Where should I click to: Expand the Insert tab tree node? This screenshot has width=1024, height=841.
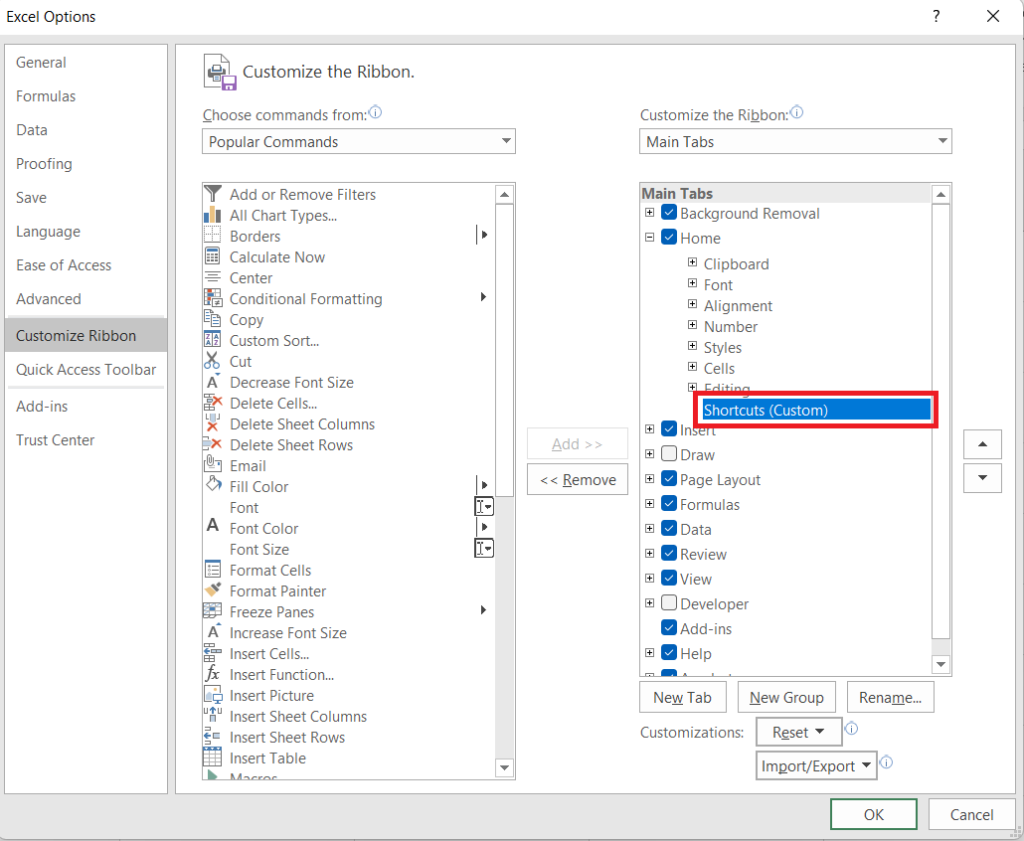tap(649, 428)
